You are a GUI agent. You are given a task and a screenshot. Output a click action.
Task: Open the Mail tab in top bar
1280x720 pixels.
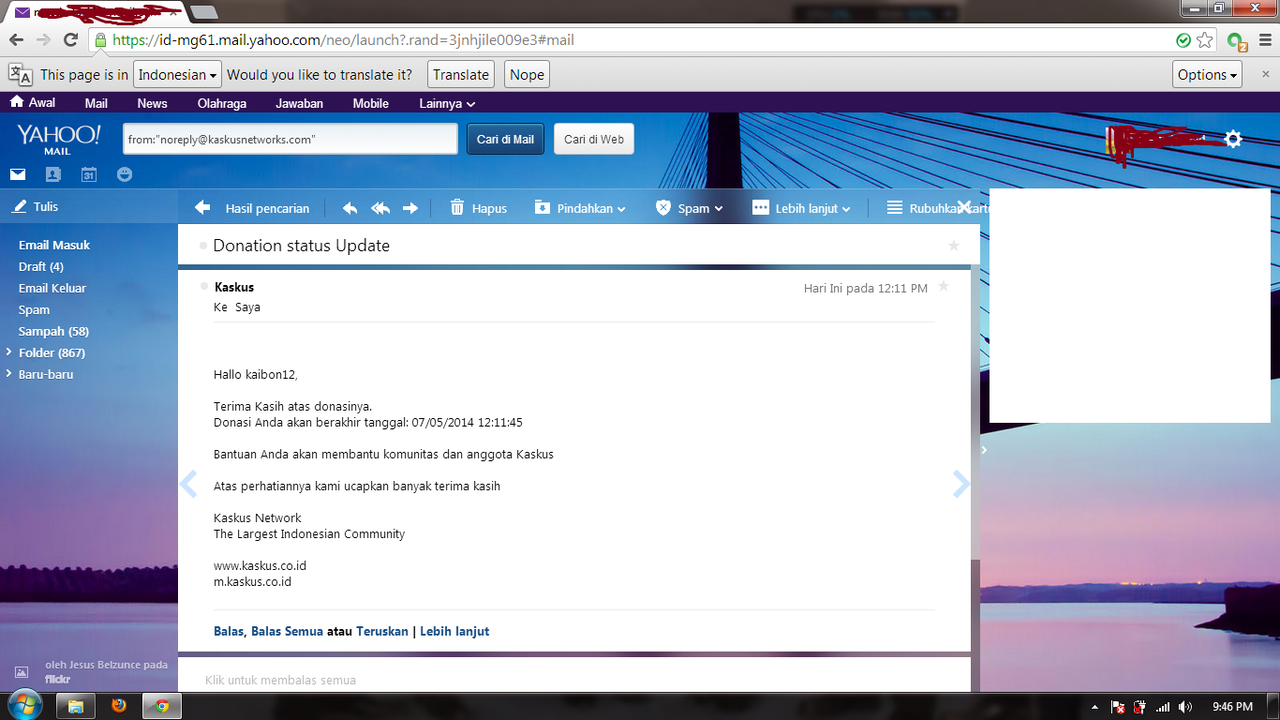96,103
